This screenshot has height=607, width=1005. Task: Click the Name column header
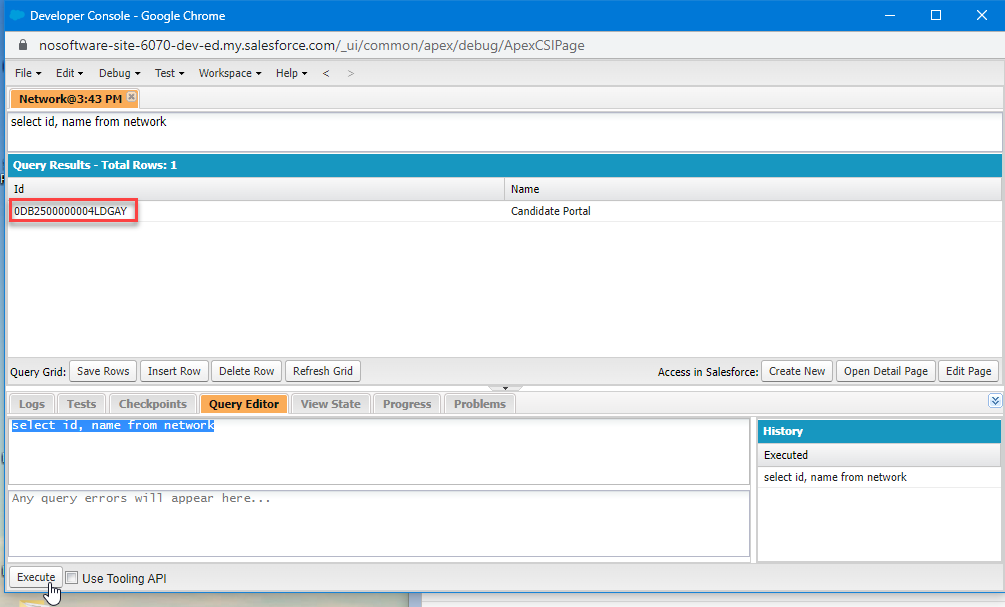click(752, 189)
